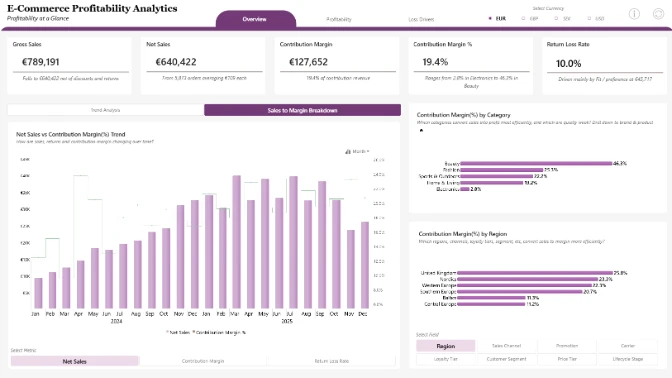672x378 pixels.
Task: Select the Net Sales metric button
Action: click(x=75, y=361)
